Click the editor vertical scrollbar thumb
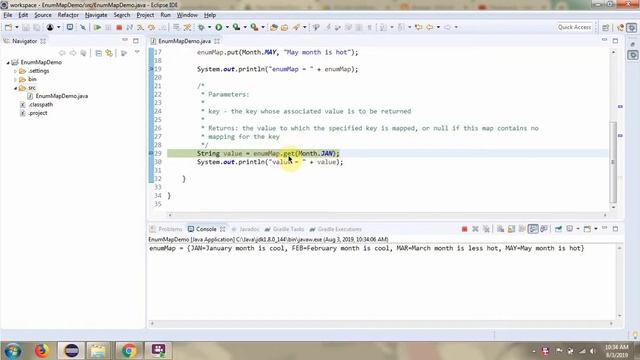Viewport: 640px width, 360px height. click(613, 162)
